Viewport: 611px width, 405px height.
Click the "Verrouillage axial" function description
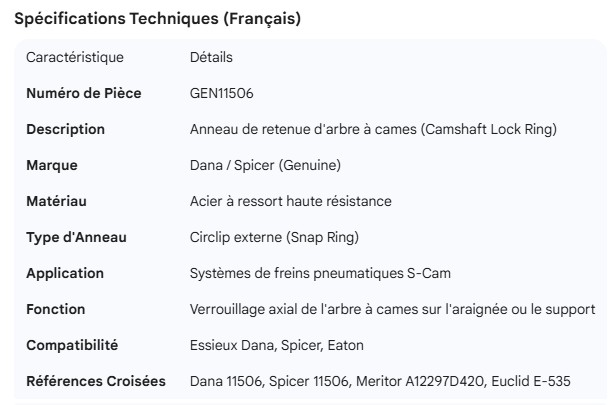(x=392, y=309)
